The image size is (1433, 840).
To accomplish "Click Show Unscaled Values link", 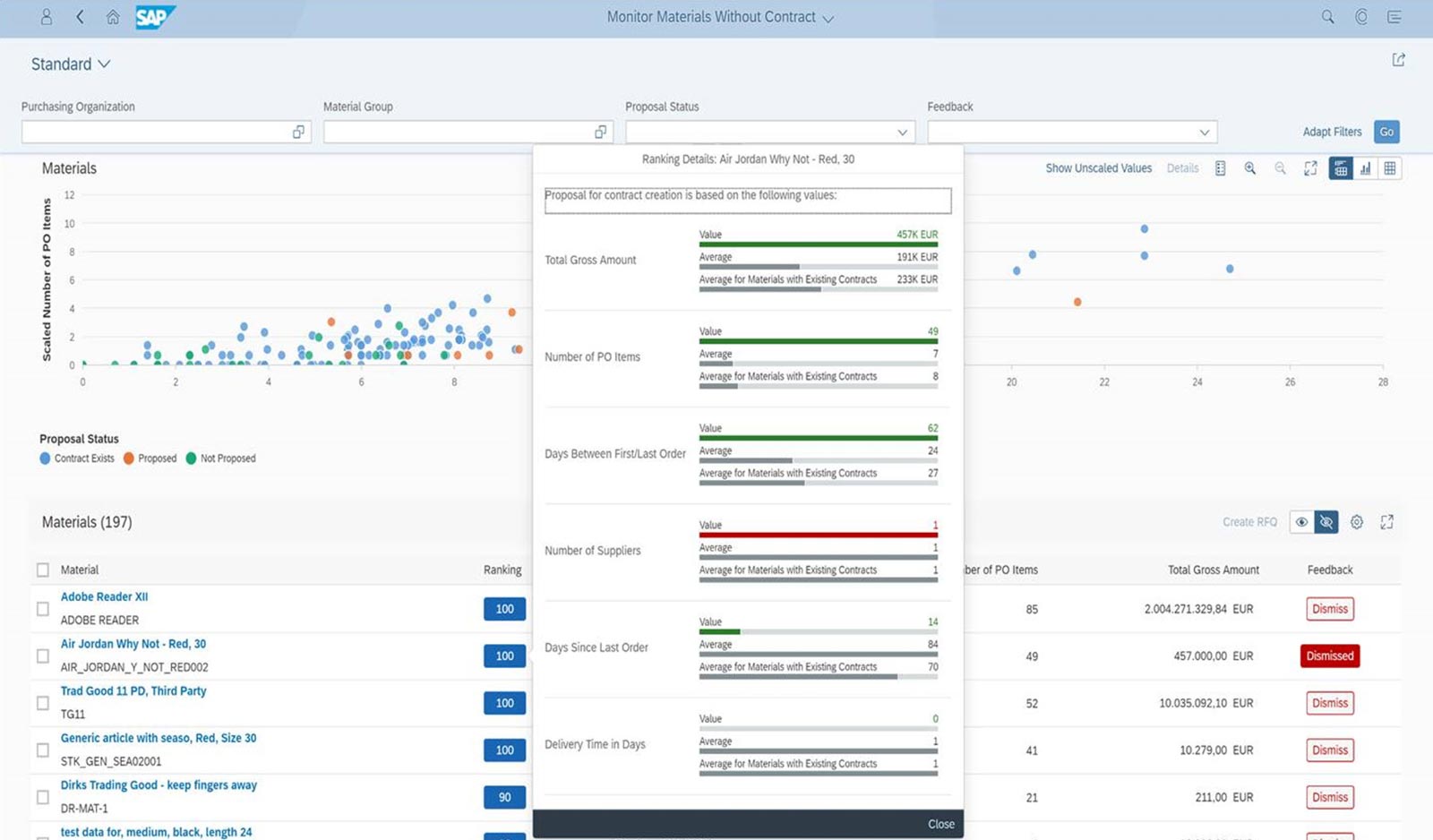I will (x=1098, y=168).
